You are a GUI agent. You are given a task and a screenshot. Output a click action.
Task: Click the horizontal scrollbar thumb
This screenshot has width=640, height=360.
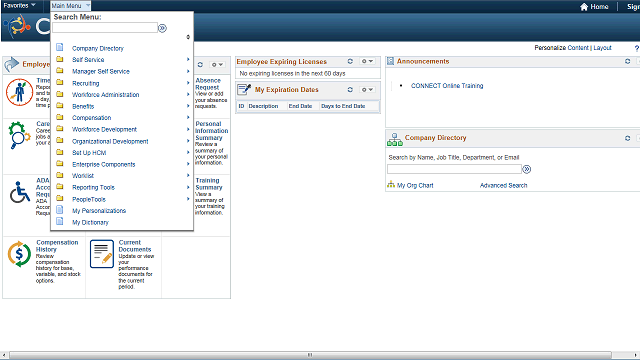(310, 355)
